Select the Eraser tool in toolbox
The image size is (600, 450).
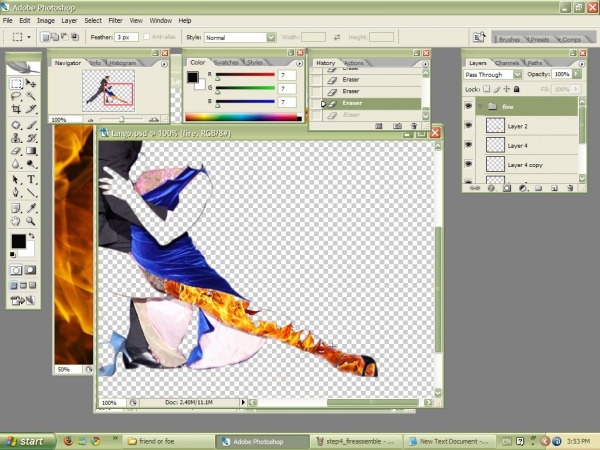[x=16, y=151]
